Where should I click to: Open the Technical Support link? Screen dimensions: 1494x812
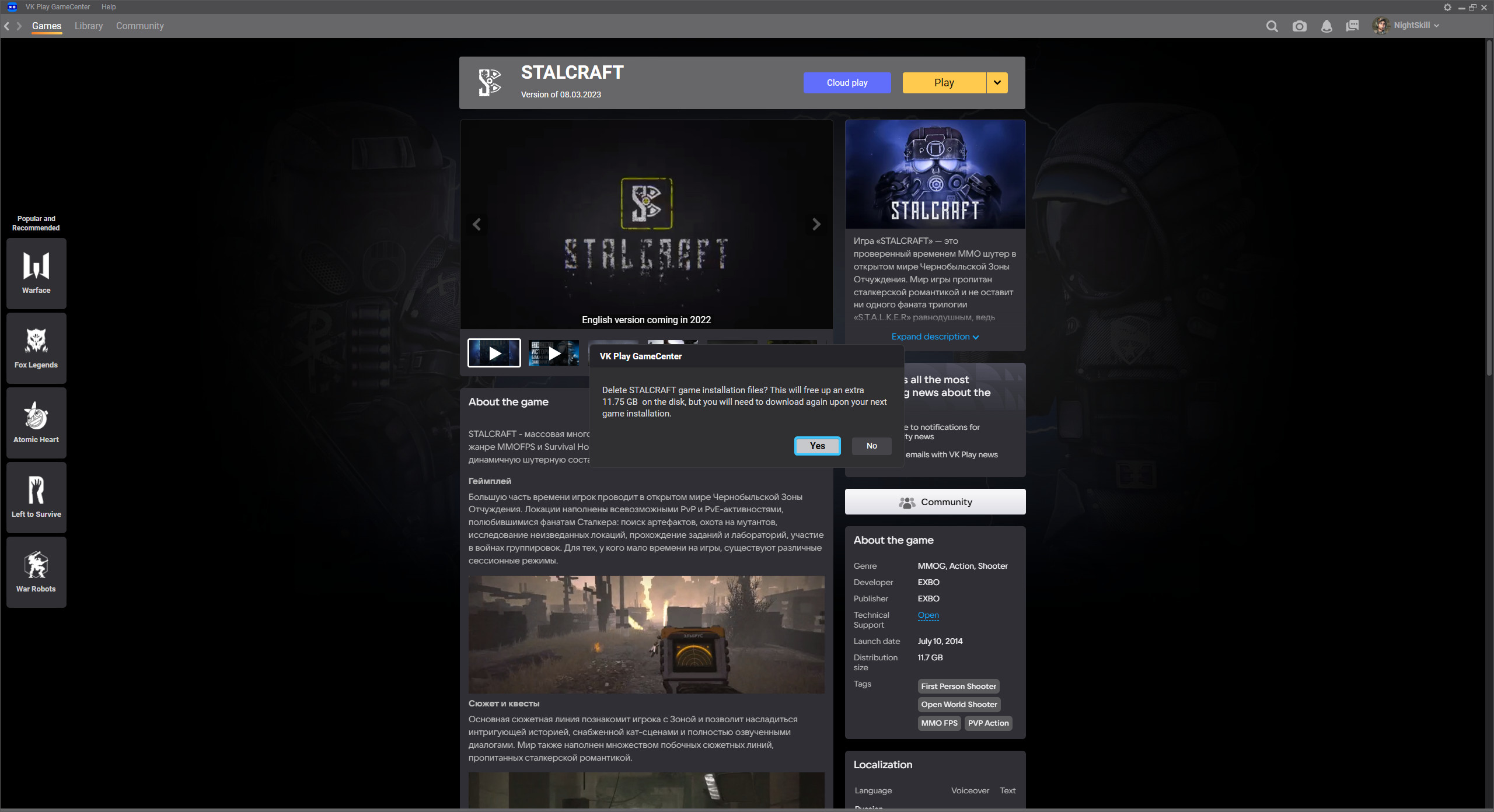928,615
